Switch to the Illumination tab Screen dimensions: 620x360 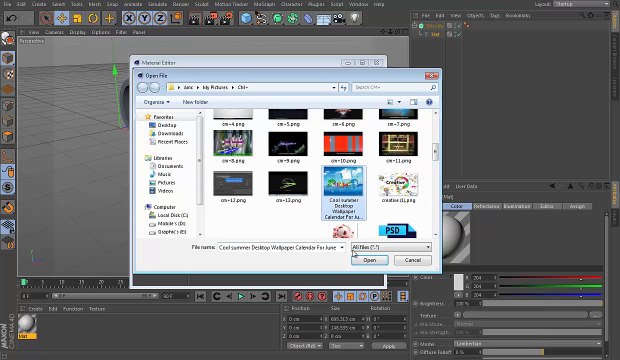tap(517, 206)
